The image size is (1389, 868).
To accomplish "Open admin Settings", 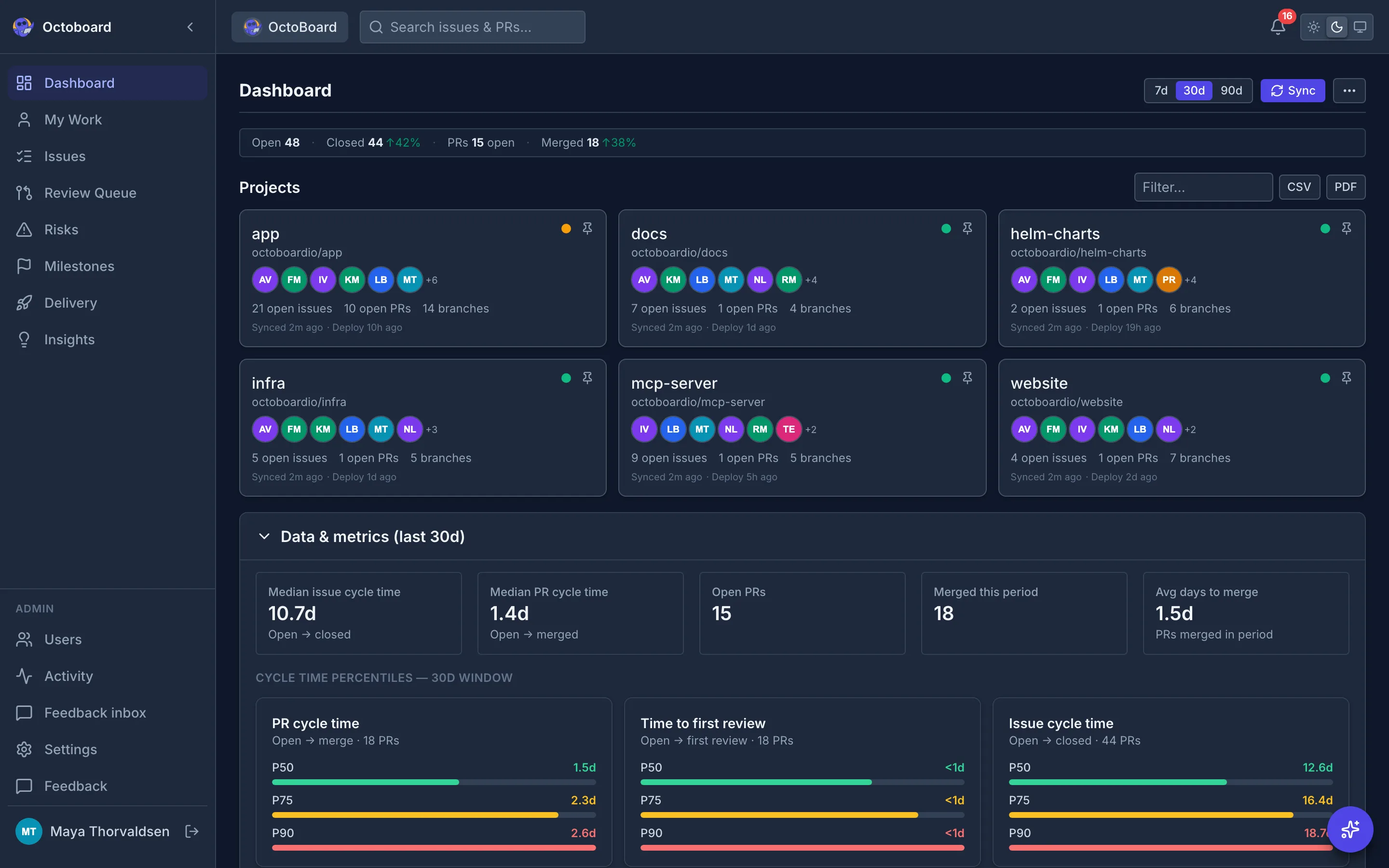I will click(x=108, y=750).
